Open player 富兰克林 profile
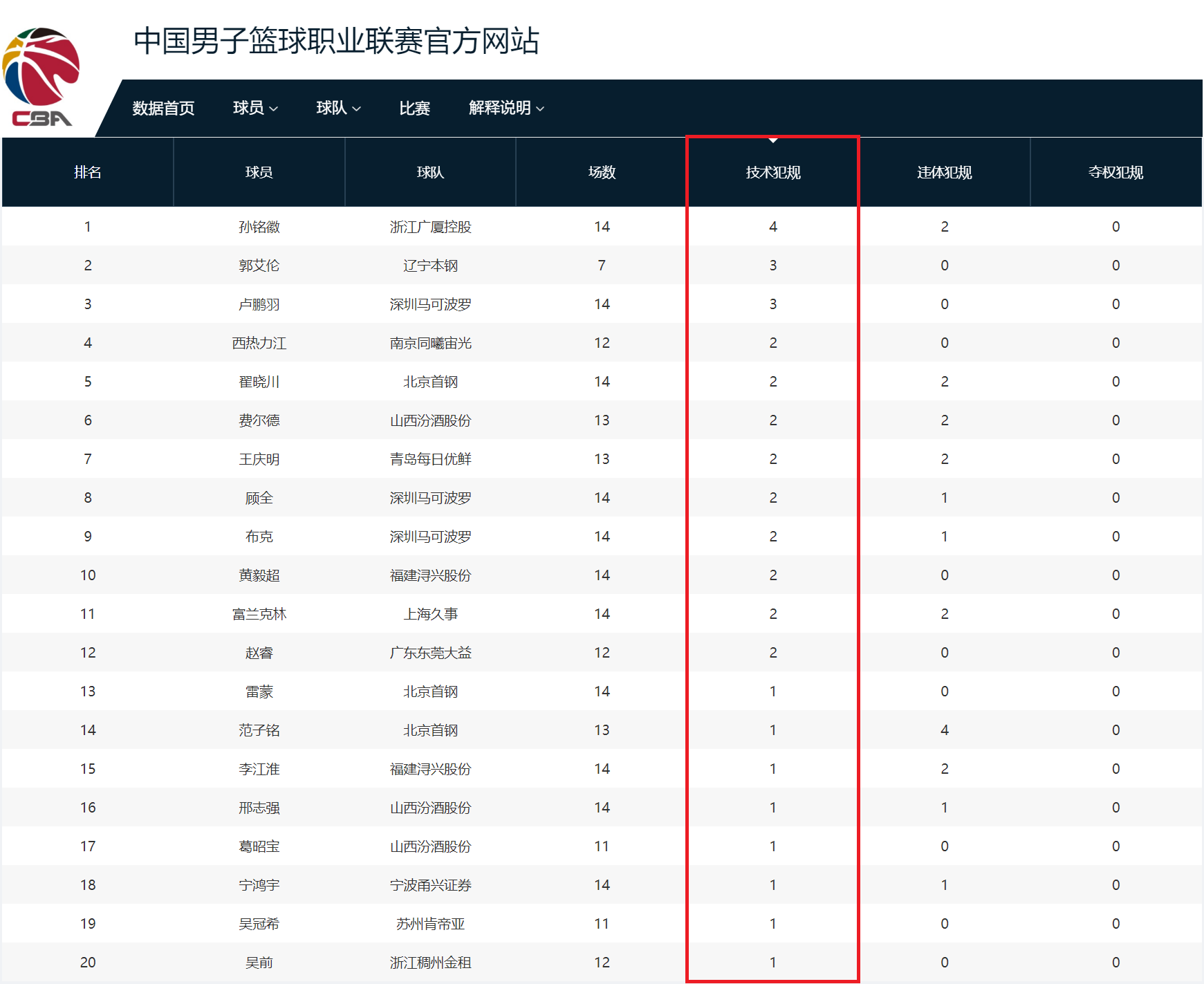 [259, 614]
